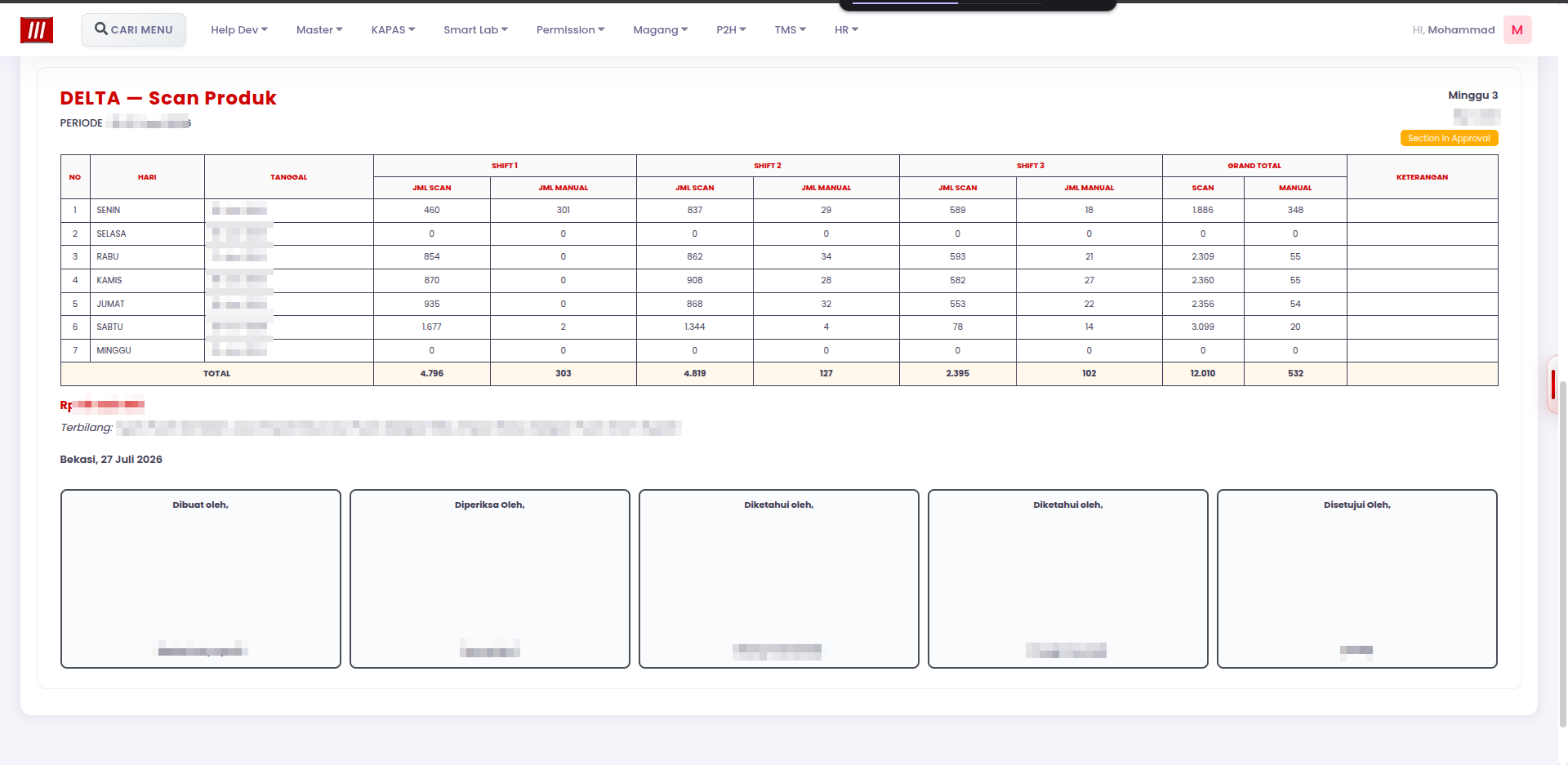This screenshot has width=1568, height=765.
Task: Open the CARI MENU search button
Action: pyautogui.click(x=134, y=29)
